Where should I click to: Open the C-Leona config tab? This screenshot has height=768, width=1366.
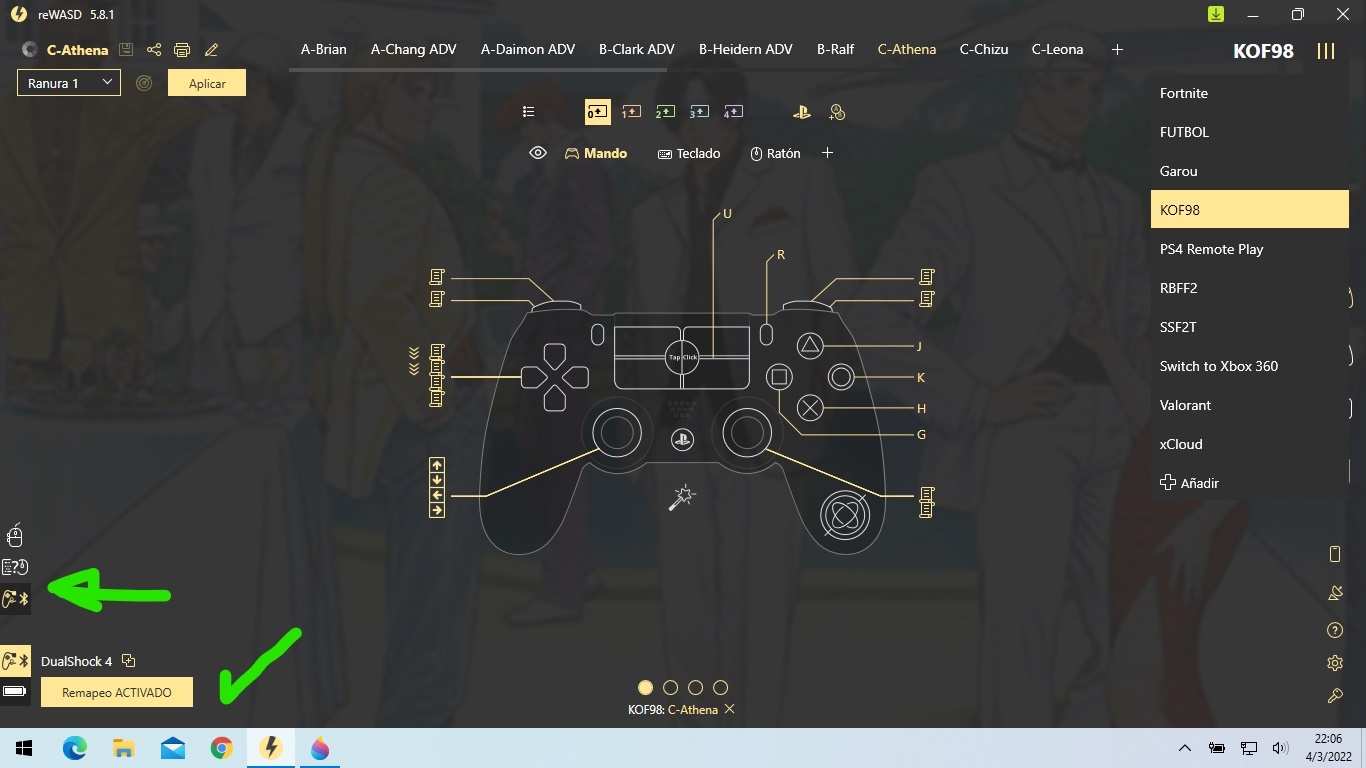point(1058,49)
